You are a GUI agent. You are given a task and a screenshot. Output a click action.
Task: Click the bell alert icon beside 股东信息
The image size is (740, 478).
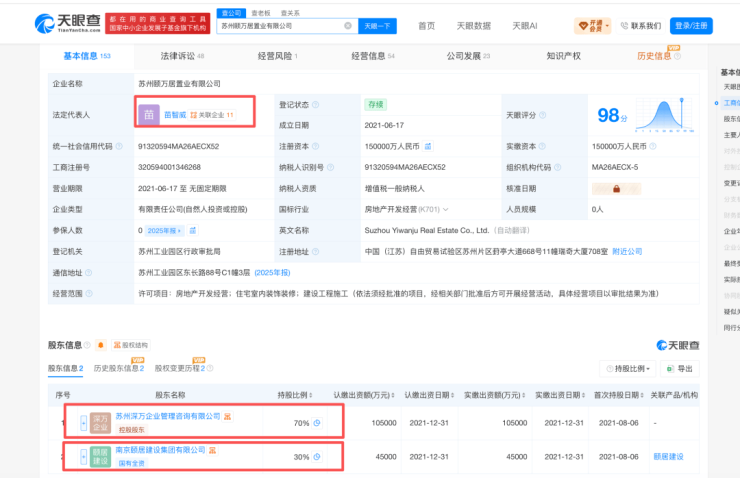101,345
